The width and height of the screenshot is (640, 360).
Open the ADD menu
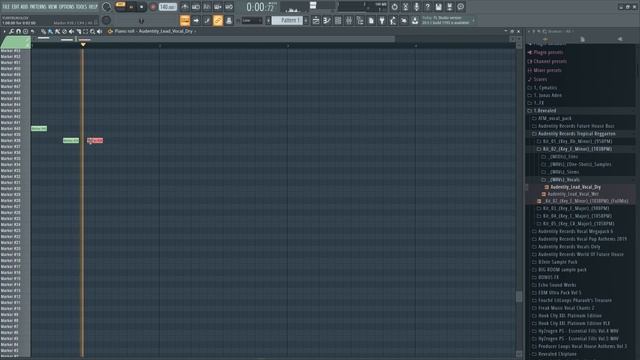point(24,7)
